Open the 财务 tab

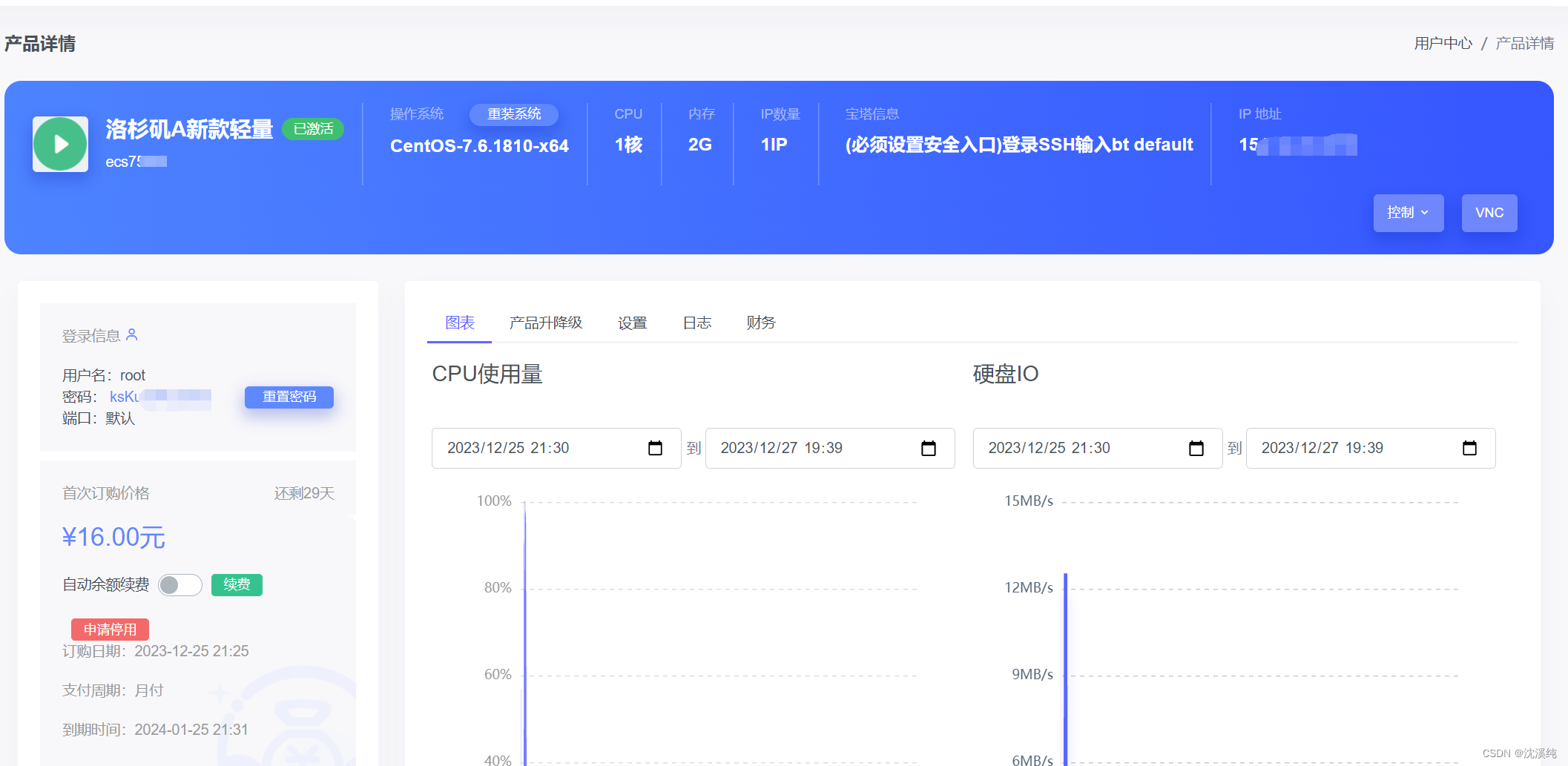[761, 323]
